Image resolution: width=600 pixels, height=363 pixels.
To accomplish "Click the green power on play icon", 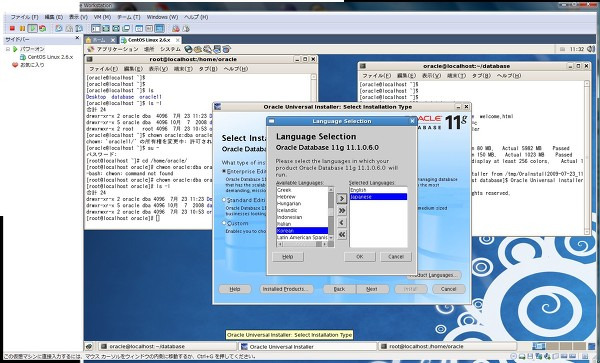I will [x=33, y=28].
